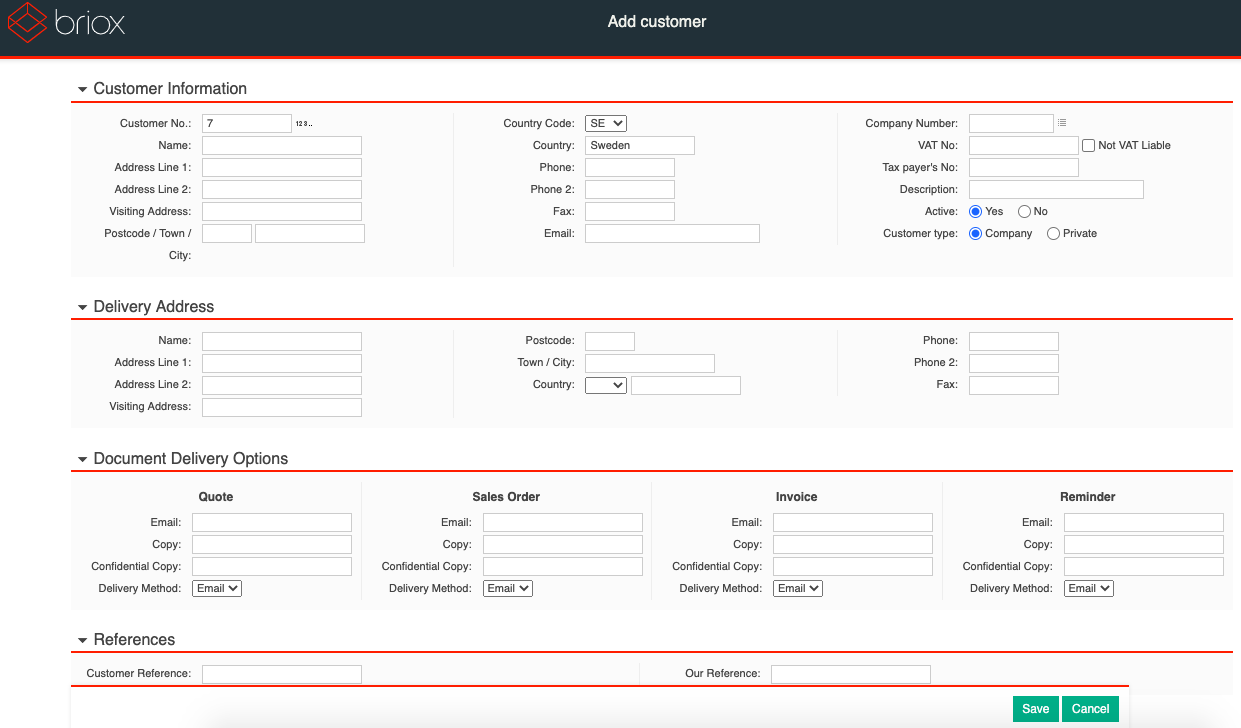Click the Reminder Email field
The width and height of the screenshot is (1241, 728).
1144,522
